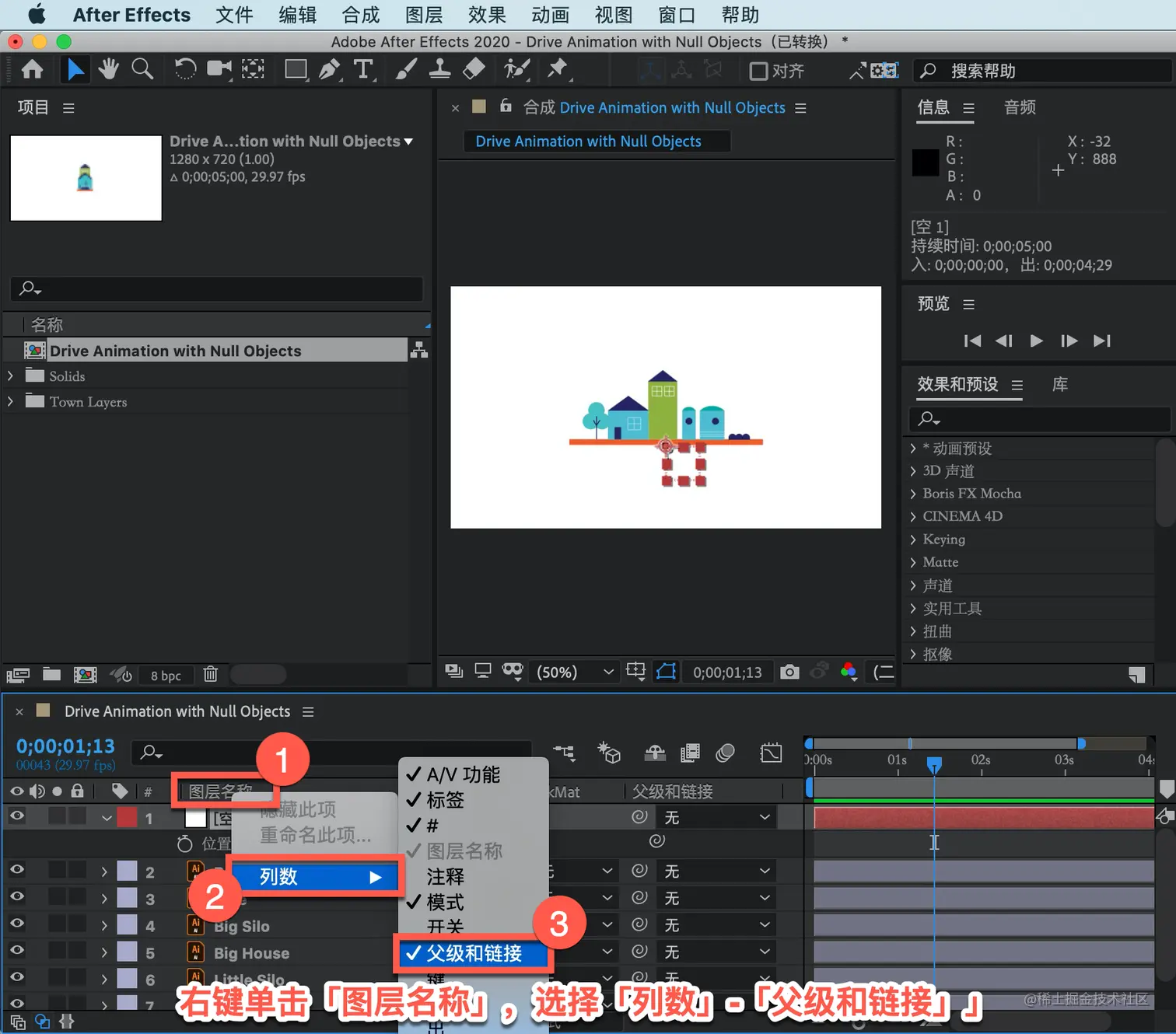Hide layer 2 with its eye icon
The image size is (1176, 1034).
tap(16, 870)
